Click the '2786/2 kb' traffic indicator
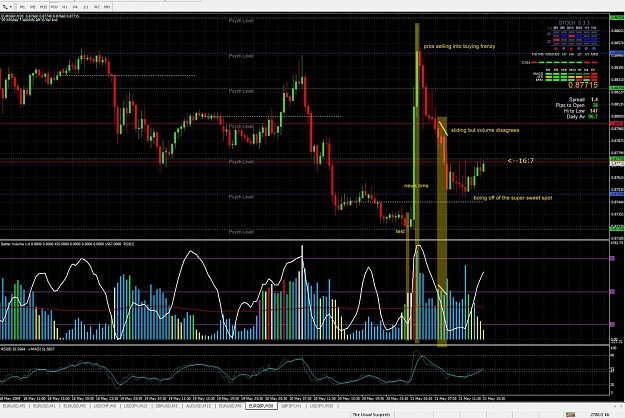 (x=600, y=415)
